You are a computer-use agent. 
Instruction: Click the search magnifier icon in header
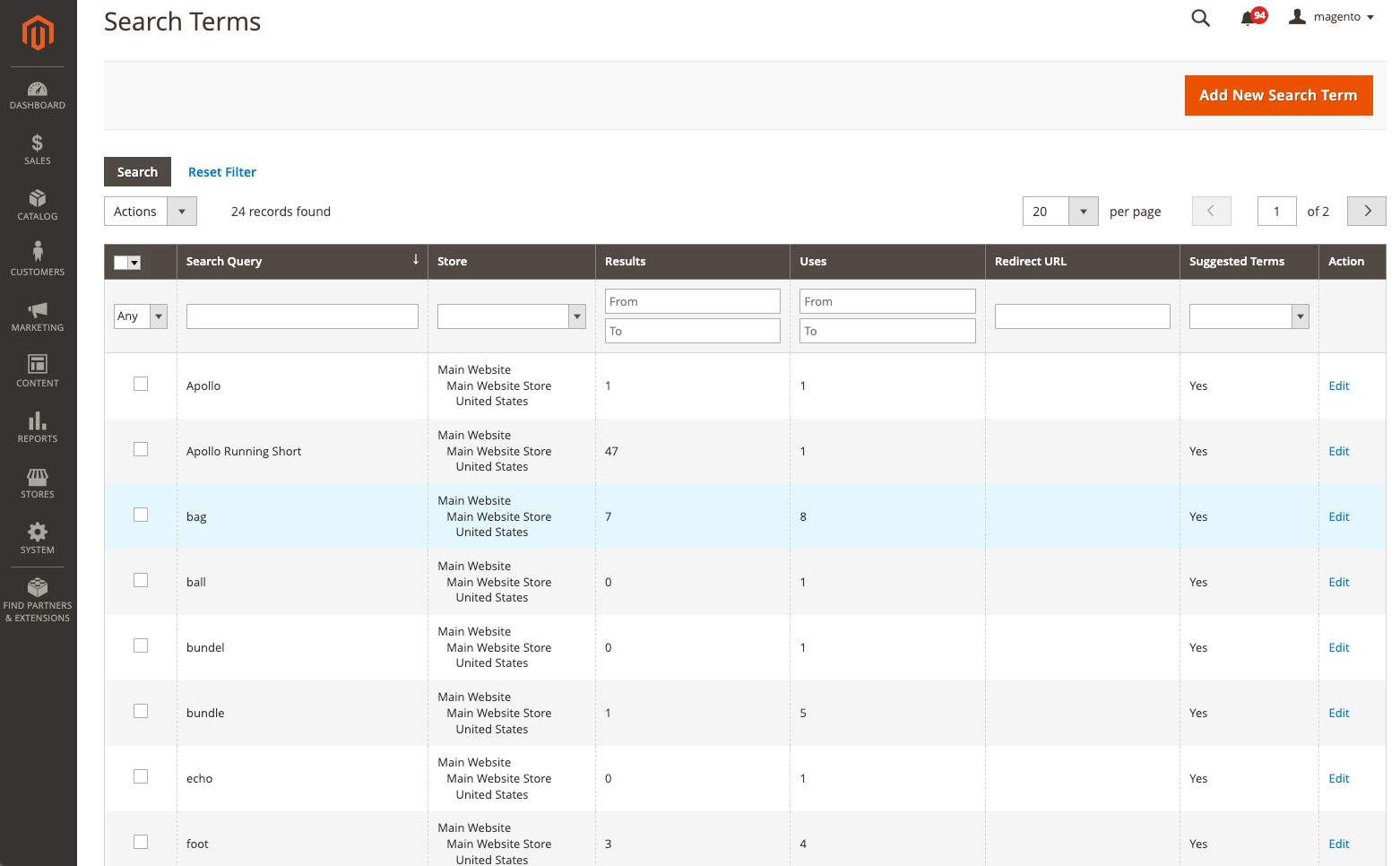(1200, 18)
